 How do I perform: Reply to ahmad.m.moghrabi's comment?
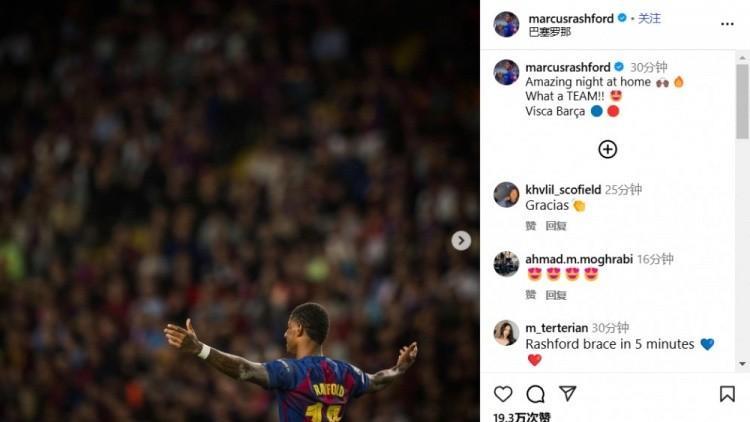pyautogui.click(x=556, y=295)
